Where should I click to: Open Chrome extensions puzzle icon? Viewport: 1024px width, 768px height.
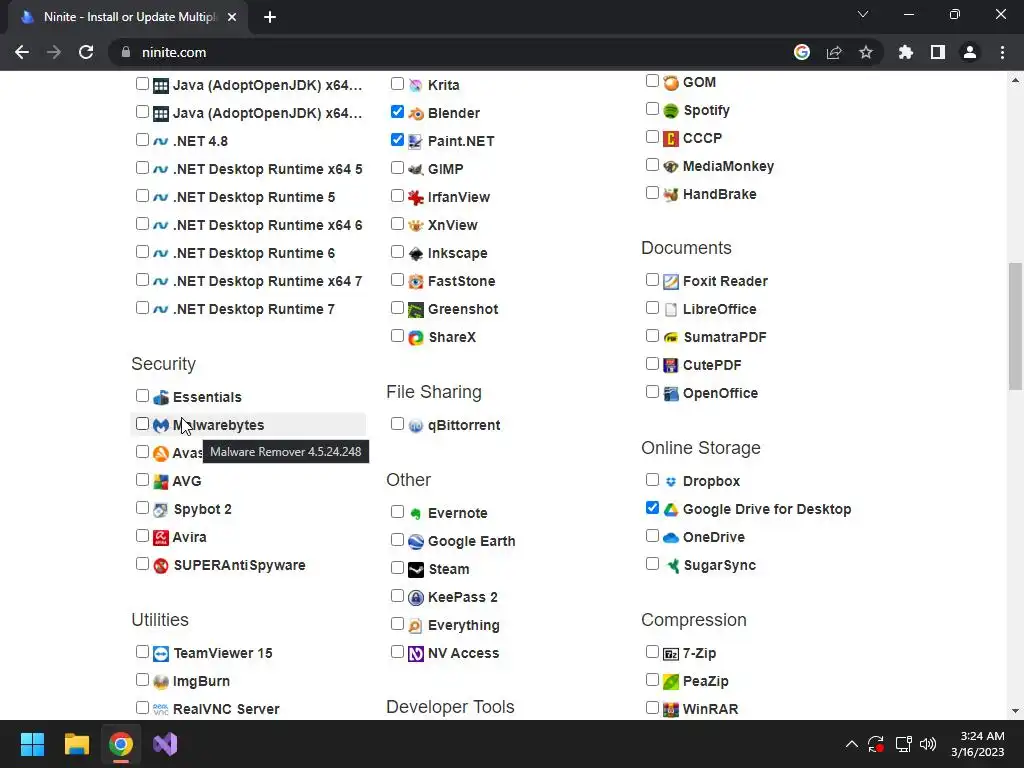[x=906, y=52]
